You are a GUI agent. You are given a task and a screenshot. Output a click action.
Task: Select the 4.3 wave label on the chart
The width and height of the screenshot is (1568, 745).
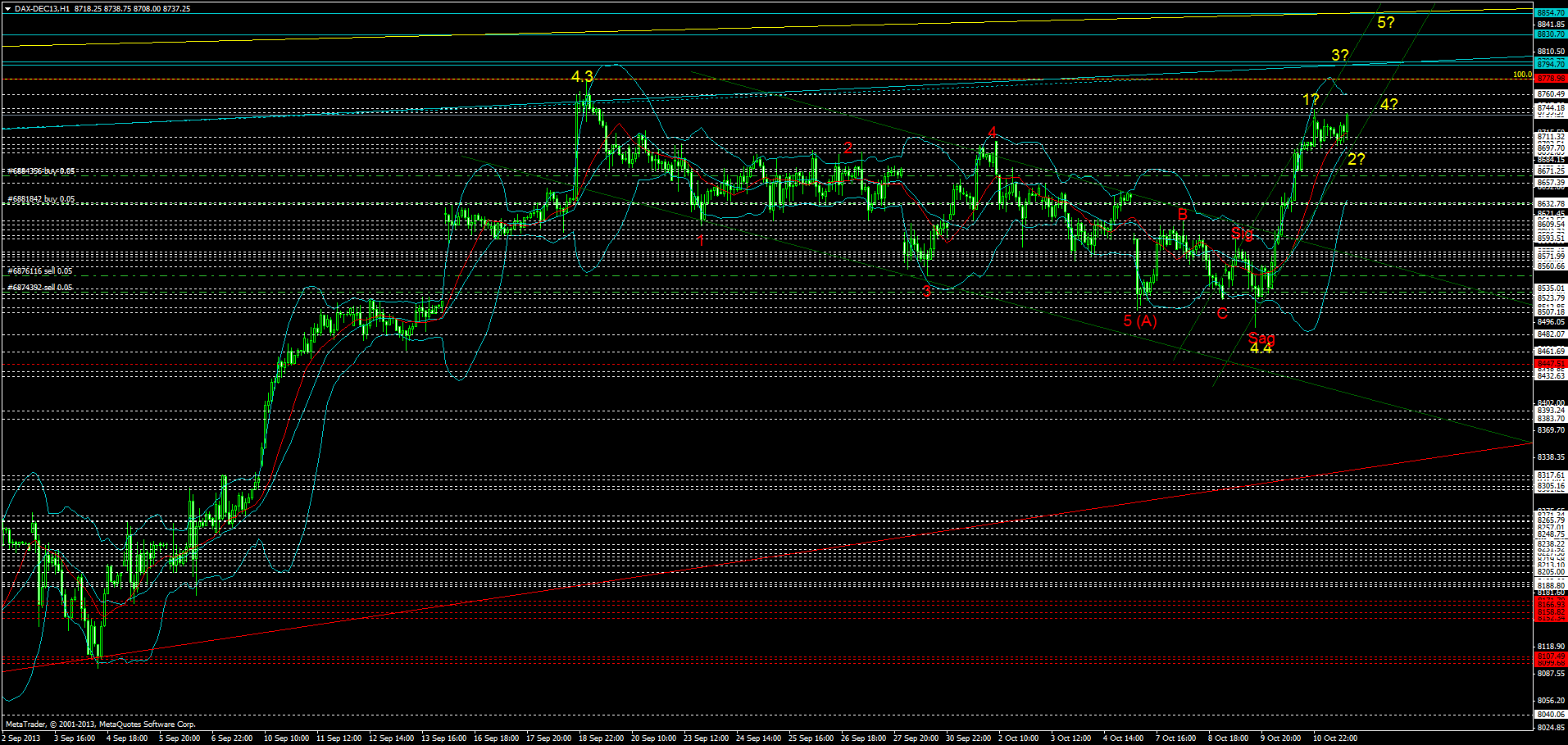click(582, 75)
